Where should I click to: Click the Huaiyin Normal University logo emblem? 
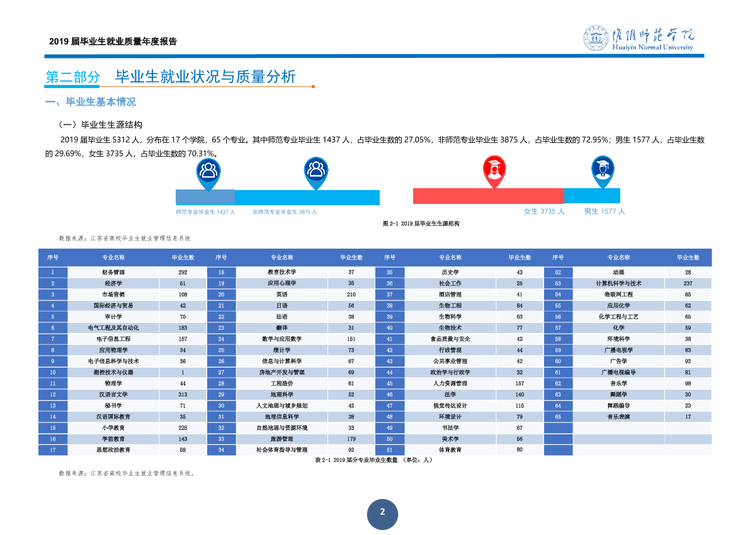coord(596,38)
